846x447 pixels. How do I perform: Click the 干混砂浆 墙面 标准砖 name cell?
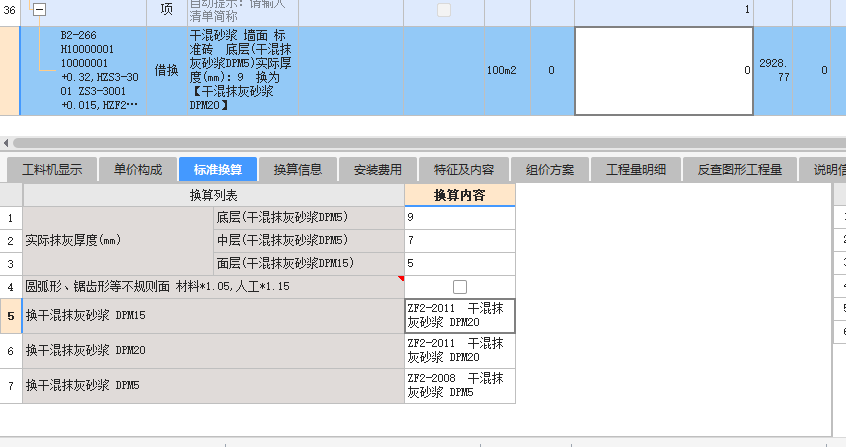(x=243, y=71)
